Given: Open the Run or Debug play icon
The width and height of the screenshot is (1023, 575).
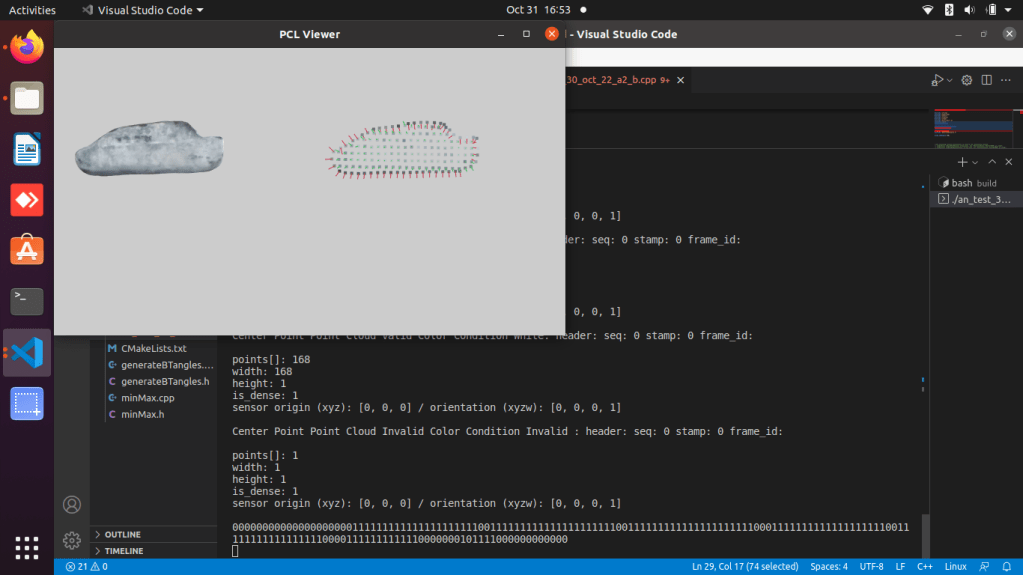Looking at the screenshot, I should point(936,80).
